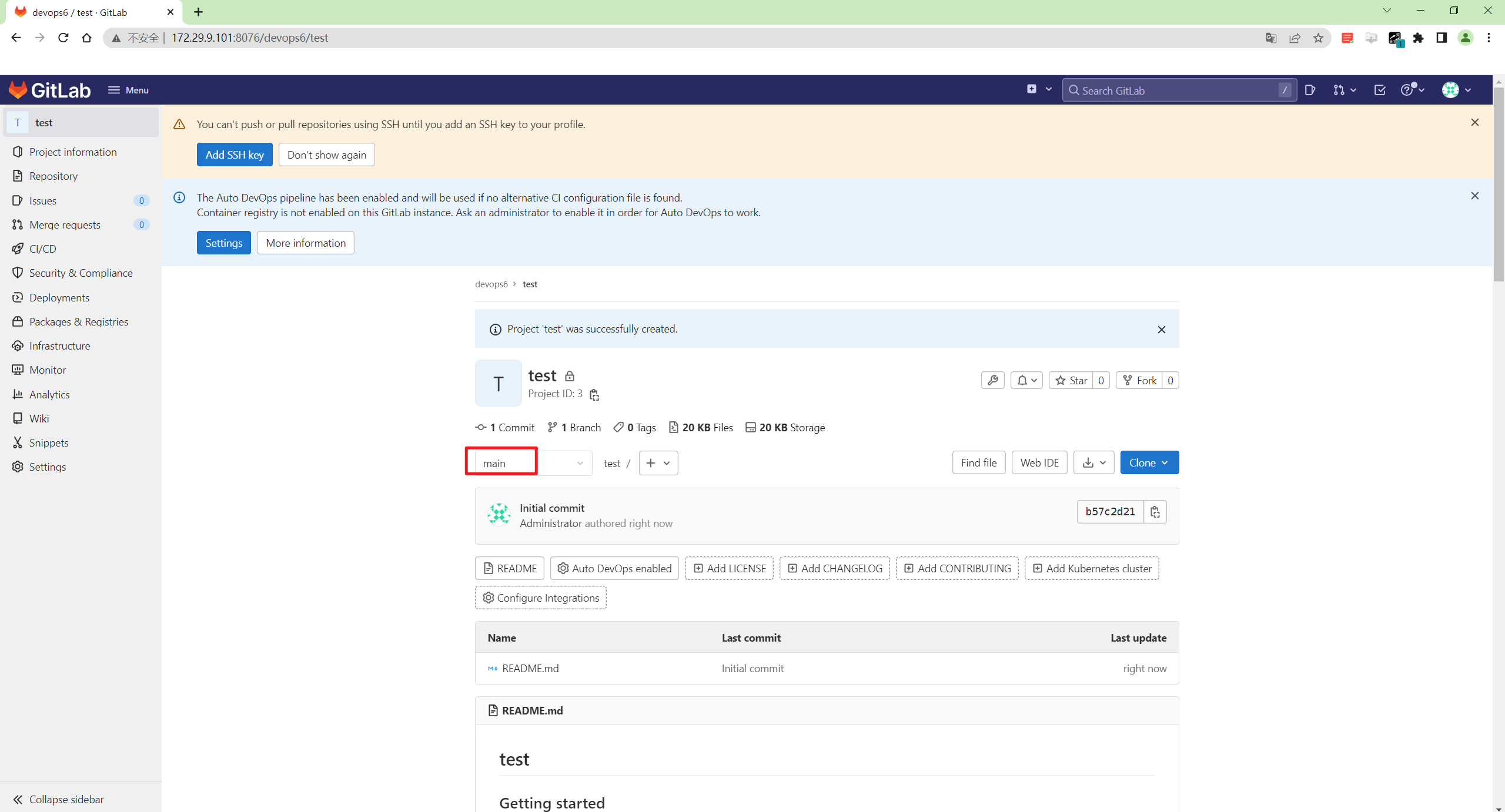The height and width of the screenshot is (812, 1505).
Task: Open the create new plus dropdown in the navbar
Action: point(1039,89)
